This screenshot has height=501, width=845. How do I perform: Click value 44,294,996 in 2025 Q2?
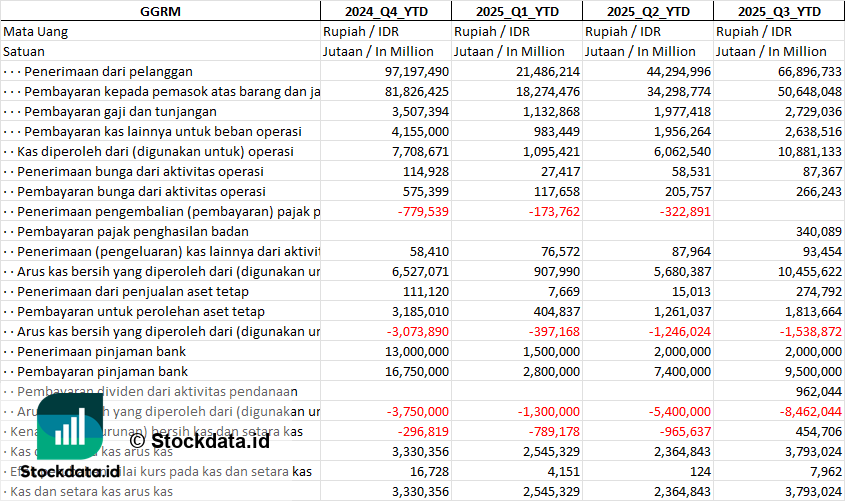pos(678,72)
